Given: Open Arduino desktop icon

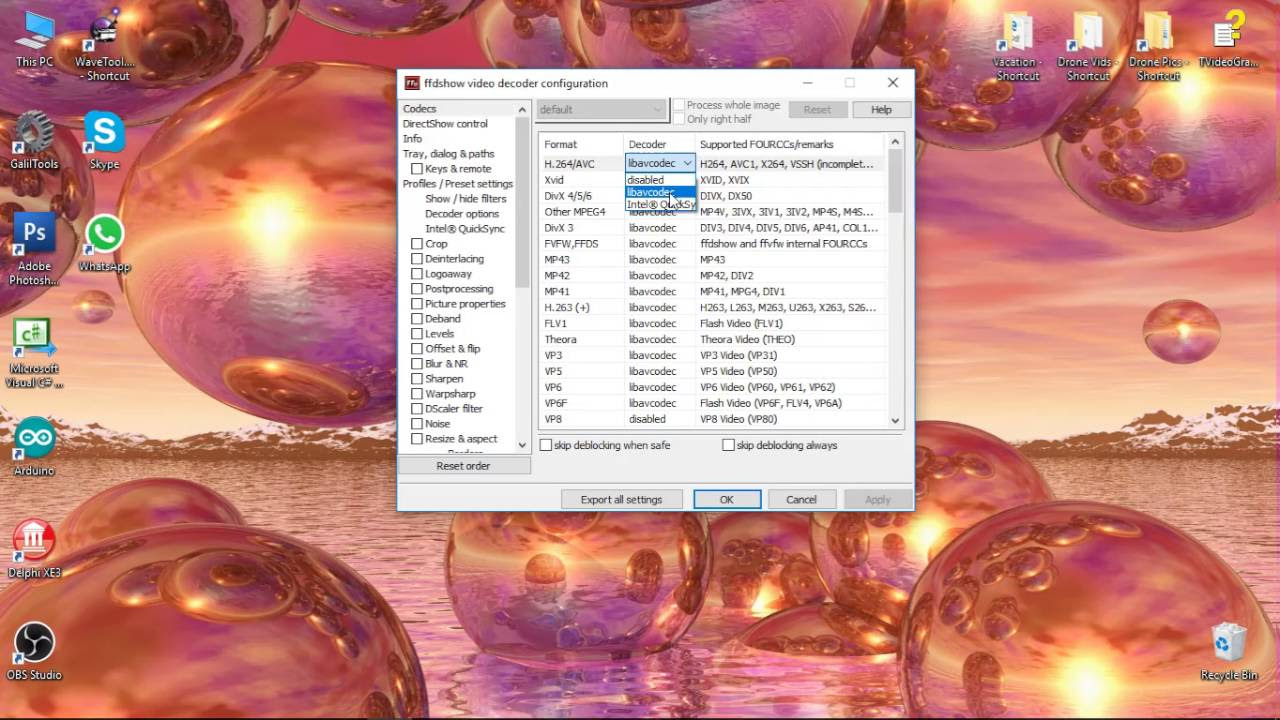Looking at the screenshot, I should pos(34,446).
